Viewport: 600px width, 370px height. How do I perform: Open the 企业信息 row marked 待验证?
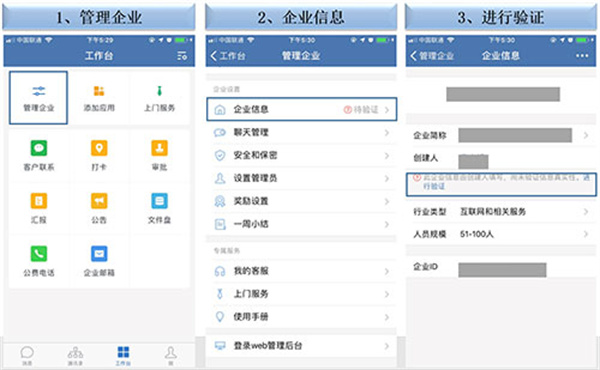302,109
